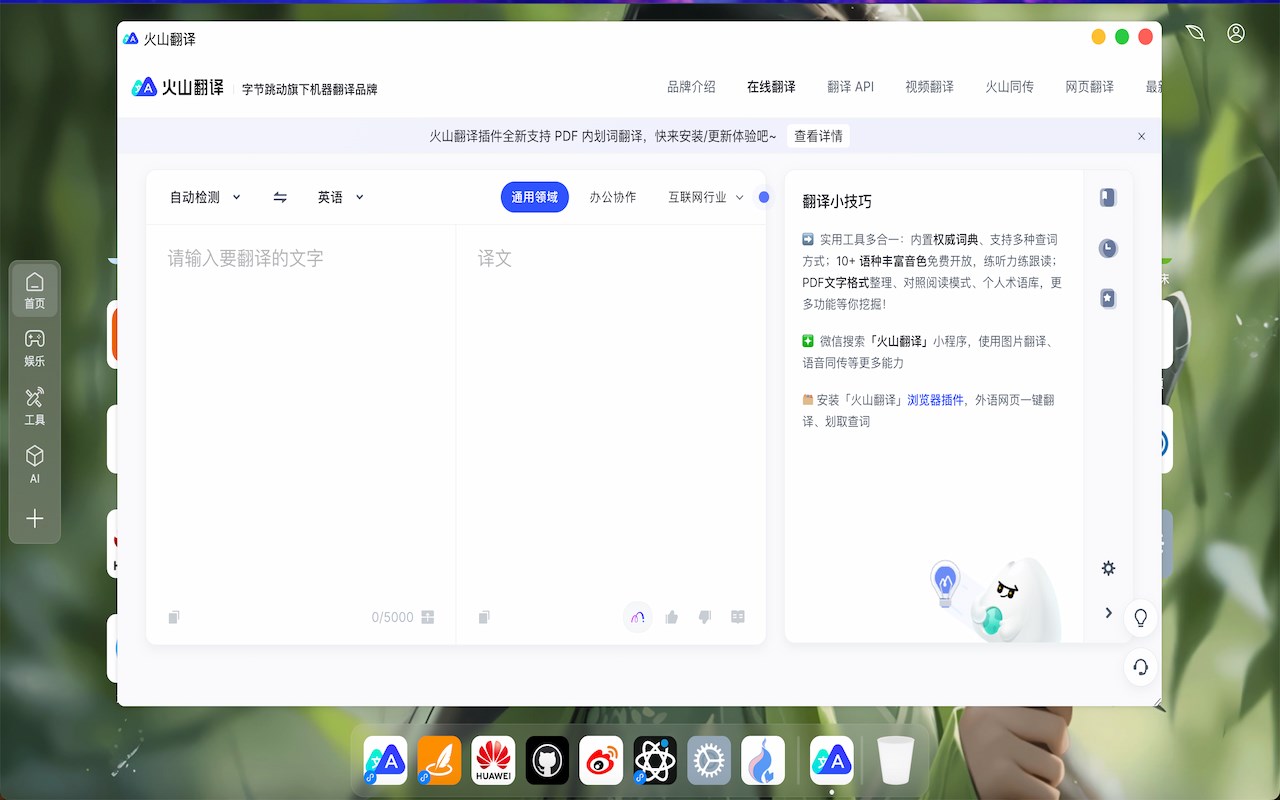Click the 译文 translation output area
The width and height of the screenshot is (1280, 800).
[x=611, y=415]
